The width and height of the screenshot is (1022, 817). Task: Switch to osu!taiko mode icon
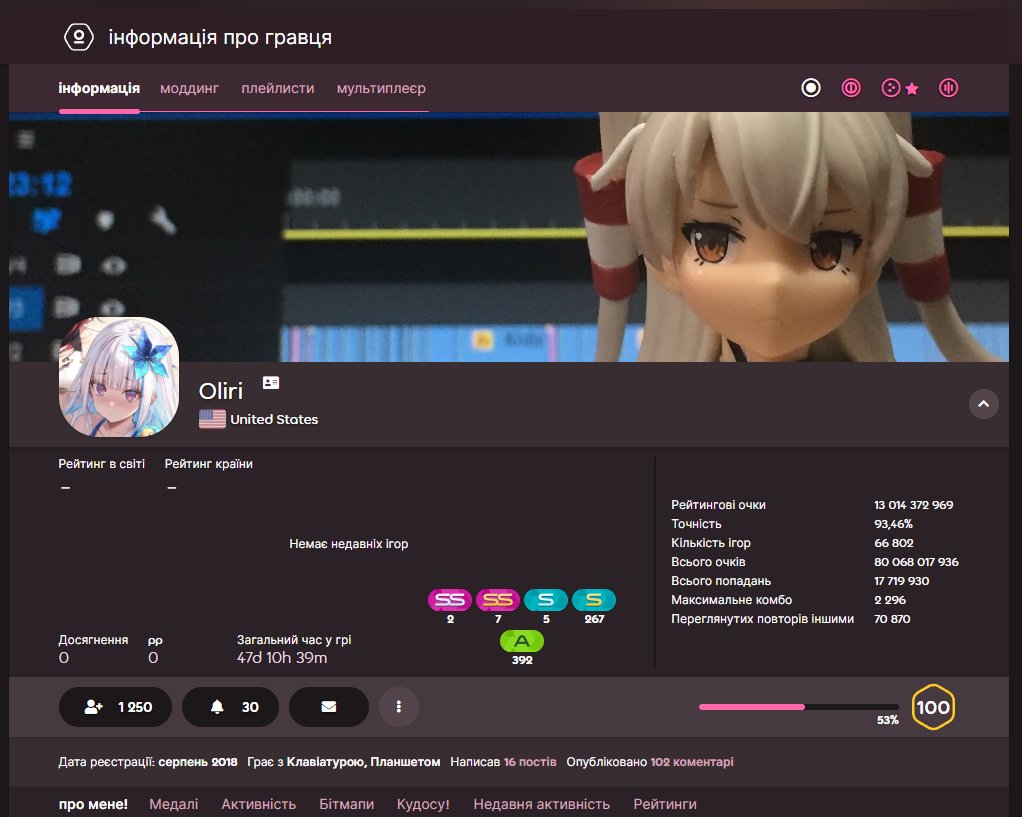(851, 88)
